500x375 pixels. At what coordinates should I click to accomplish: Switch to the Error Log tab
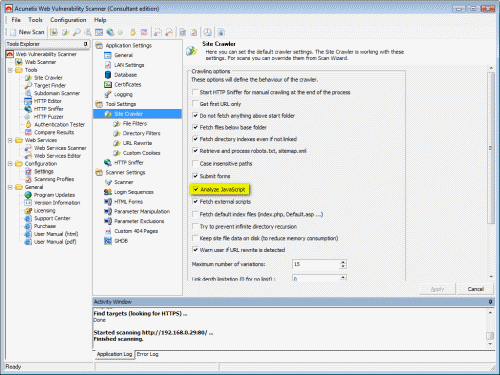[x=147, y=354]
